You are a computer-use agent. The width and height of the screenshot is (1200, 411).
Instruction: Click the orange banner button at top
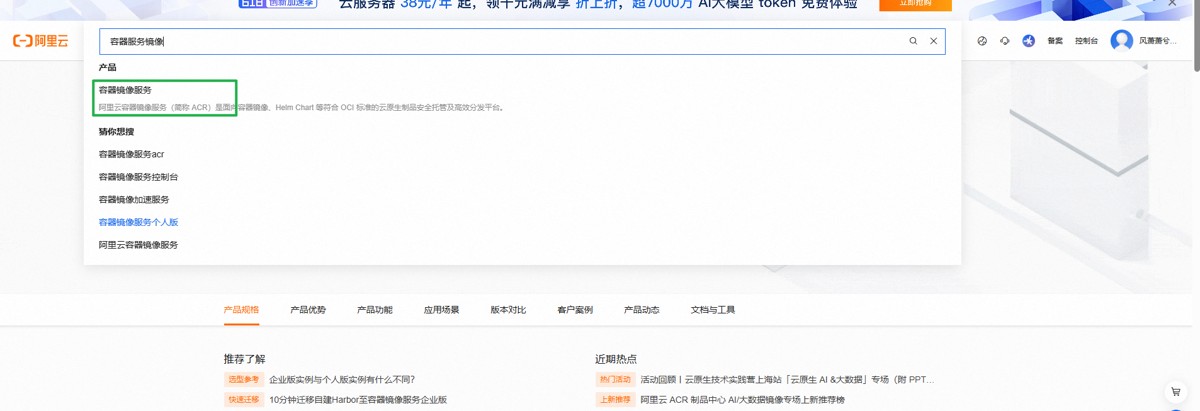[x=915, y=4]
